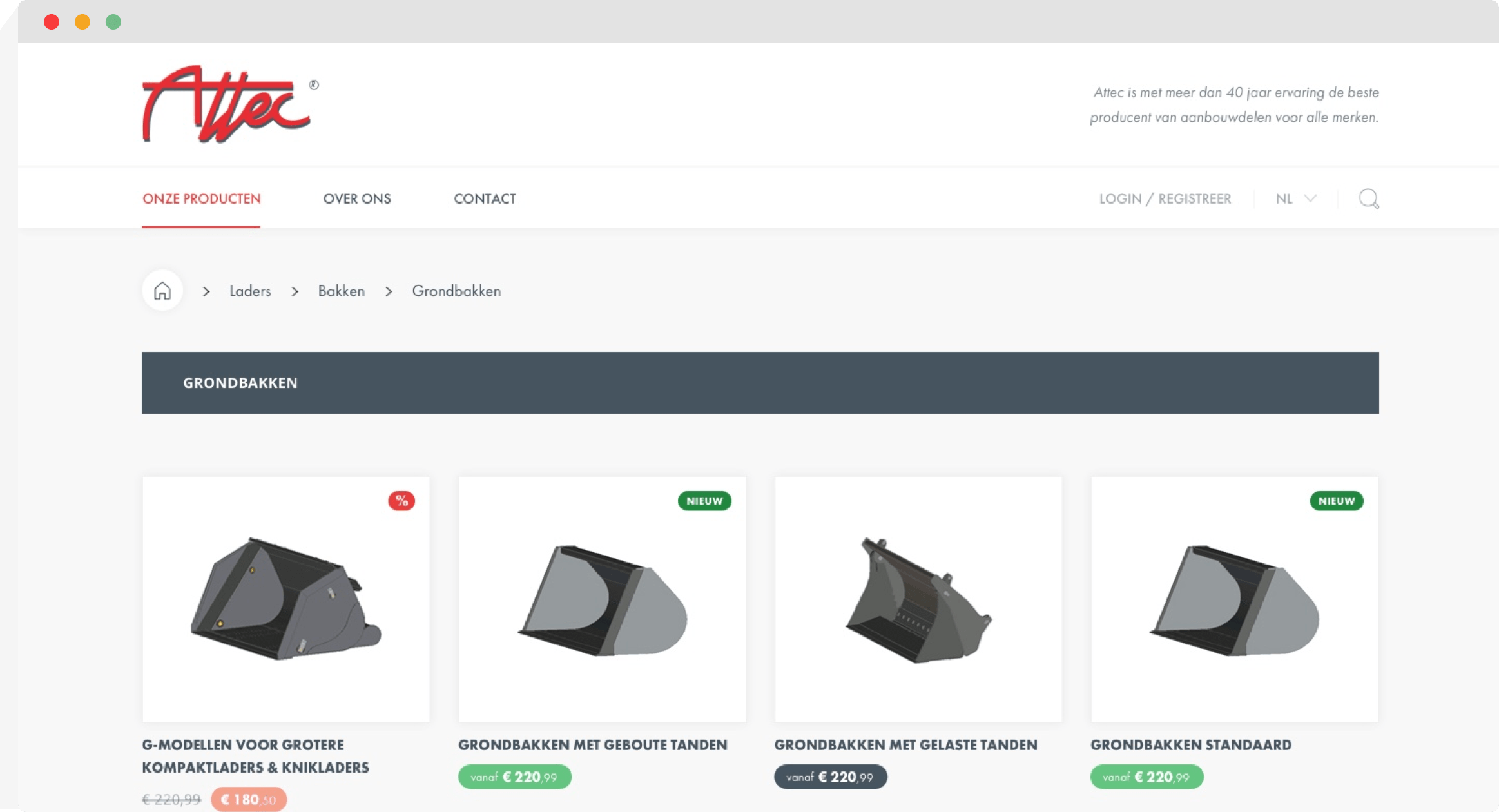Click the green window maximize button

pos(113,22)
